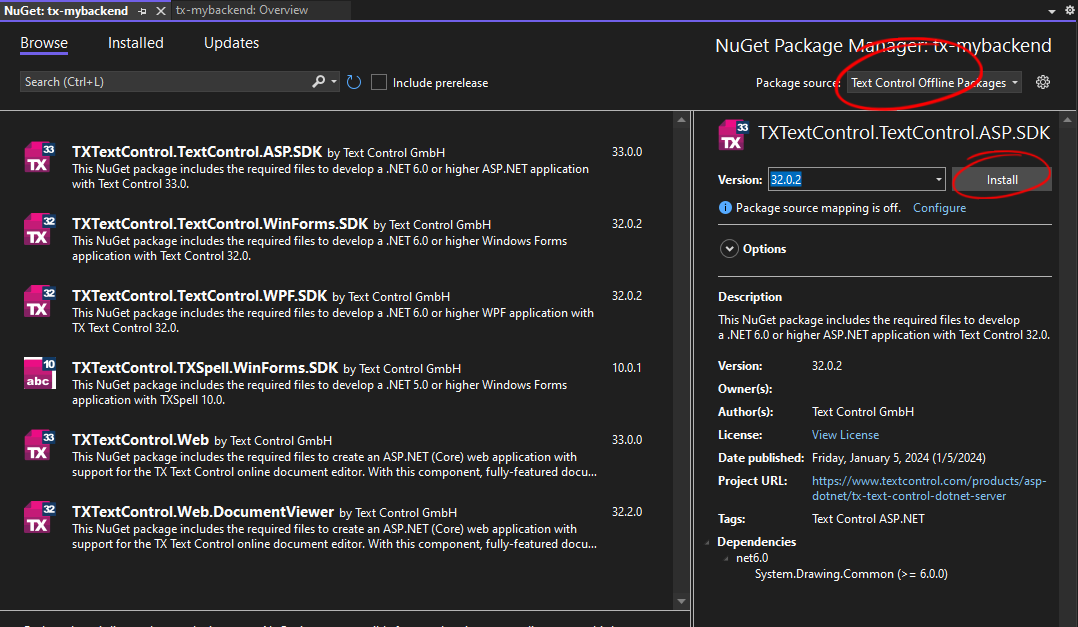Click the pin icon on the NuGet tab
This screenshot has width=1078, height=627.
142,11
